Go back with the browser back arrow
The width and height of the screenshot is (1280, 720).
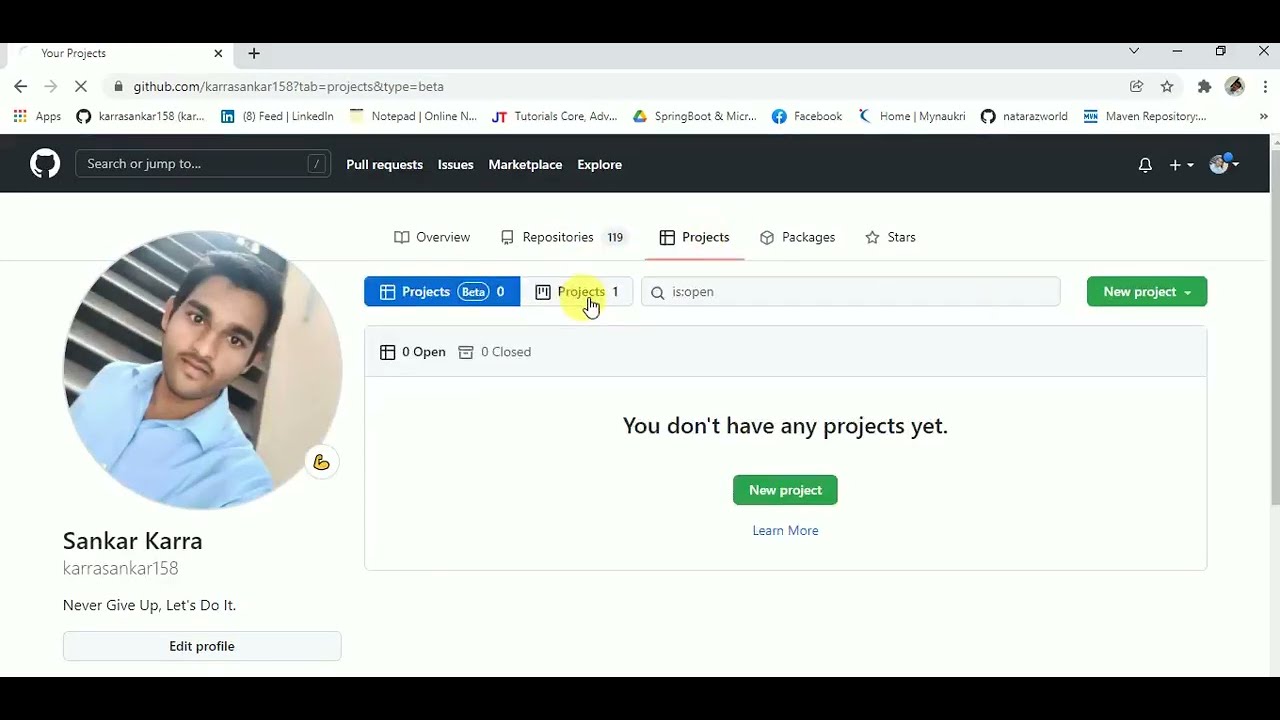point(21,86)
